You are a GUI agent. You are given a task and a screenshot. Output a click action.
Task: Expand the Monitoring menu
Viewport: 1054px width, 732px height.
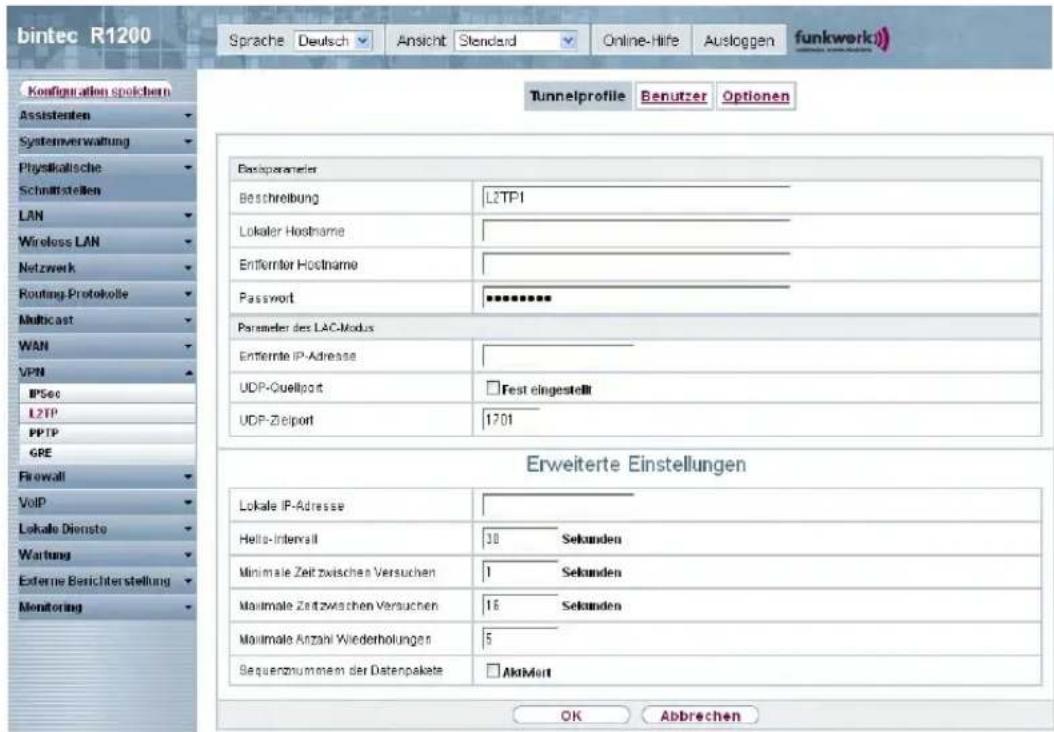(106, 607)
